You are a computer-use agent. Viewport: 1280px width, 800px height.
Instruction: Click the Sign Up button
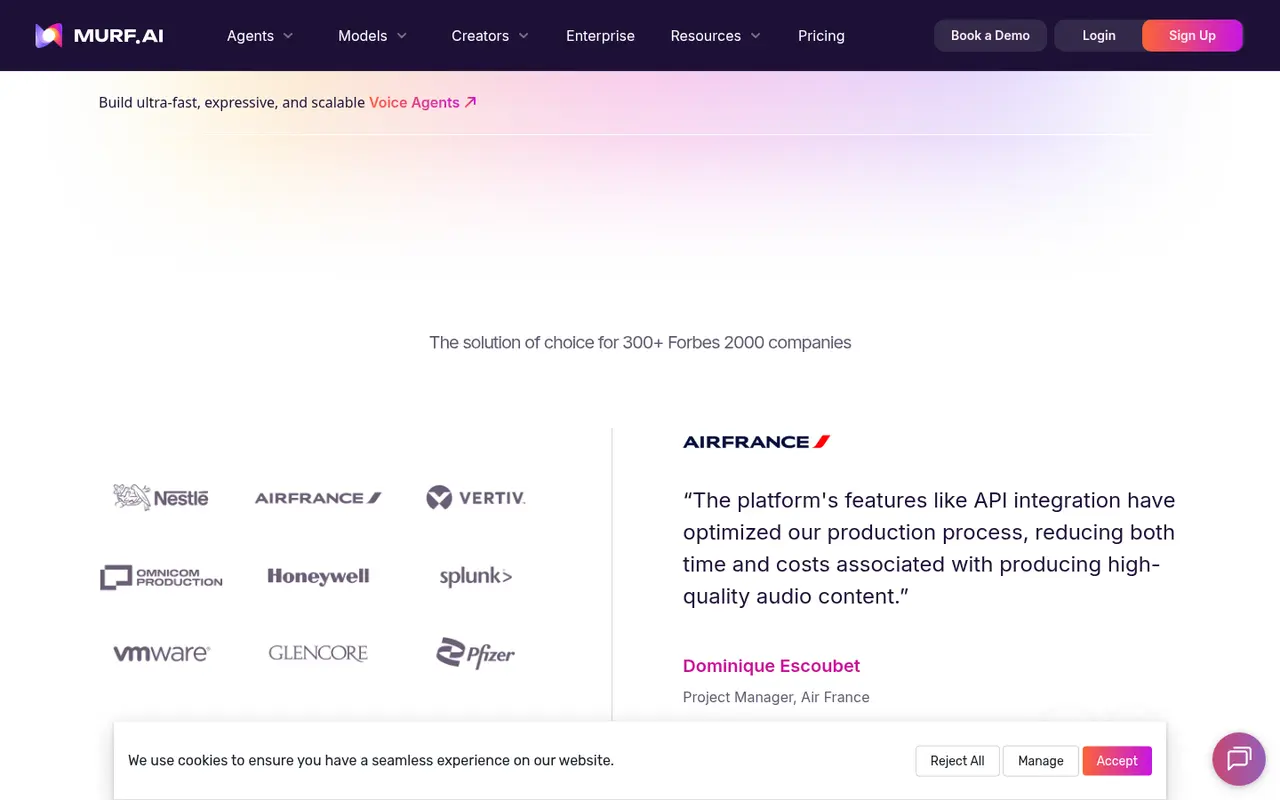1192,35
